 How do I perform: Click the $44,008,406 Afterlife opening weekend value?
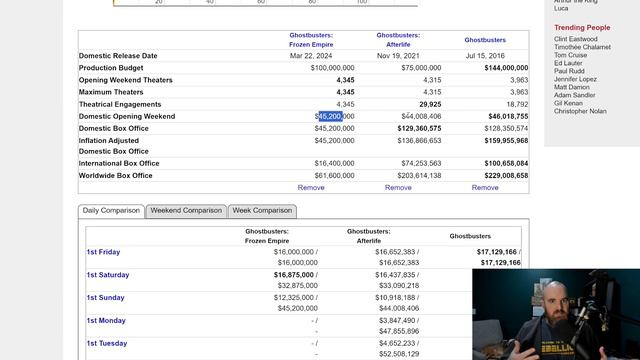pyautogui.click(x=421, y=117)
